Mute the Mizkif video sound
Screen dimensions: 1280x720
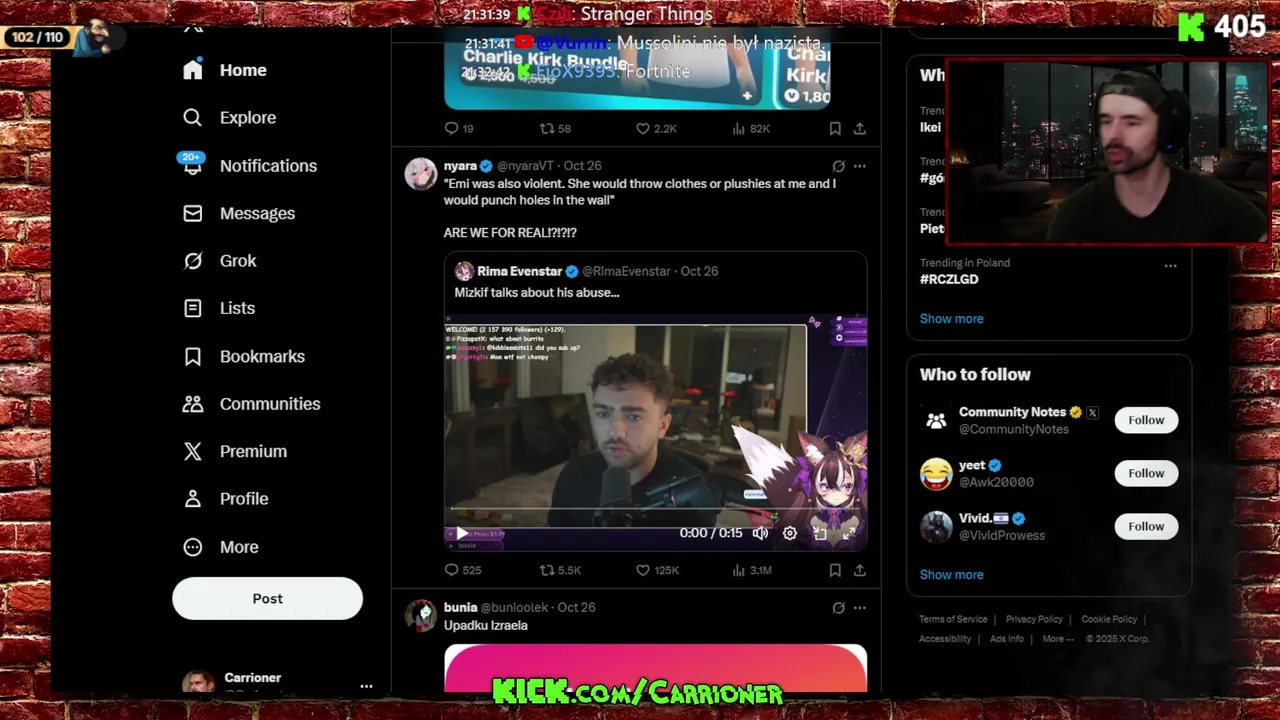tap(760, 533)
